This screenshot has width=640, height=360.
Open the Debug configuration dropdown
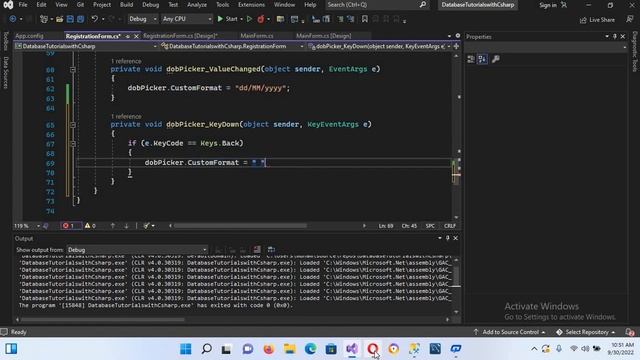click(143, 19)
